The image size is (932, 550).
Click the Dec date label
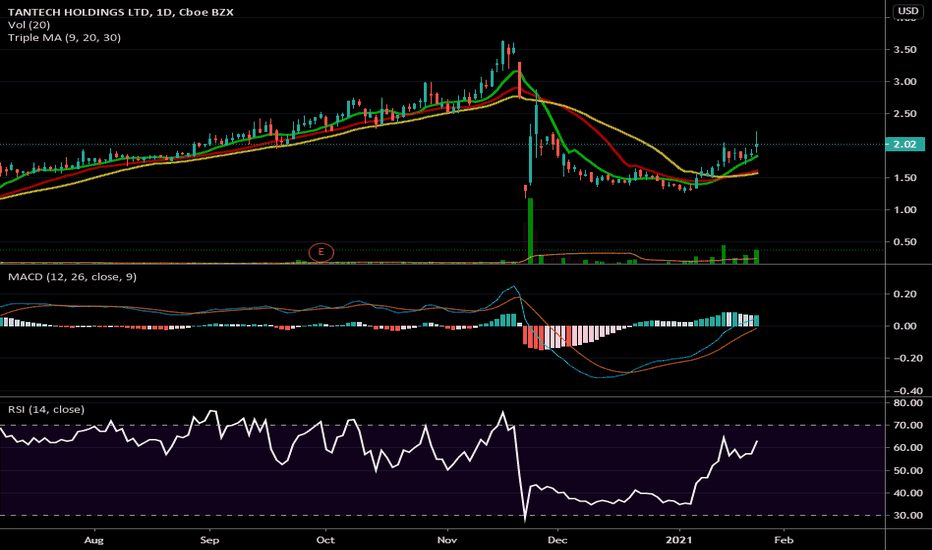tap(558, 540)
